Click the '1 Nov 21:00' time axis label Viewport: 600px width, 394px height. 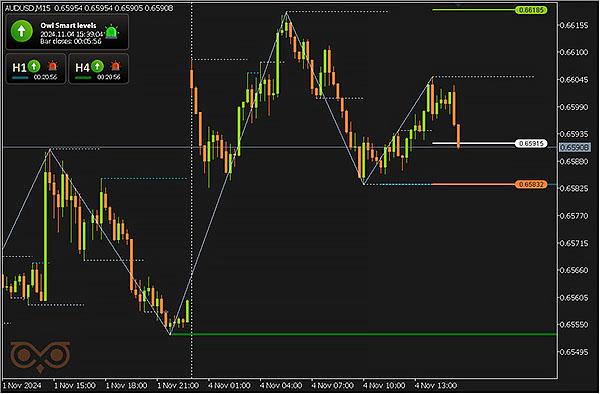pos(178,386)
